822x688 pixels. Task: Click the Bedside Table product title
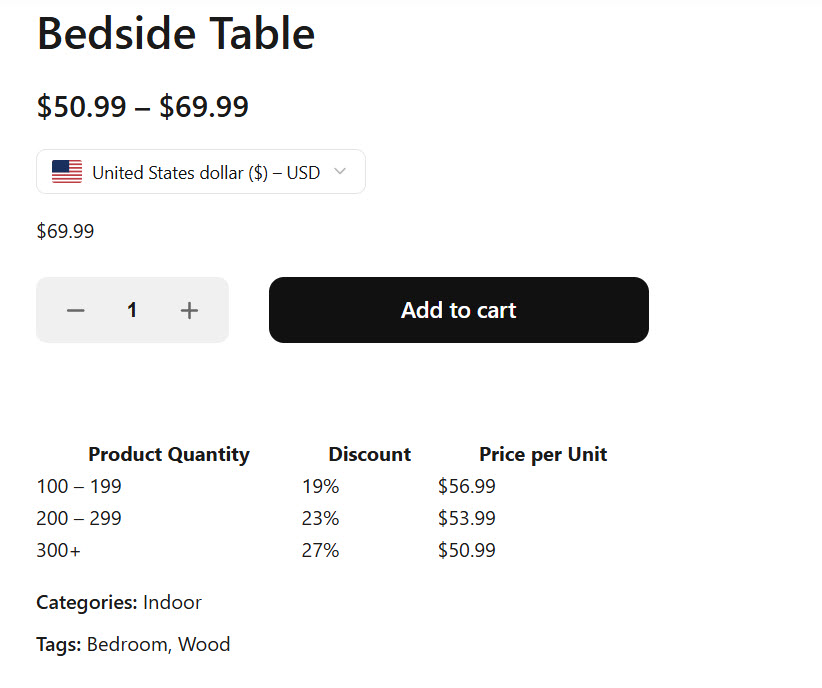[175, 33]
